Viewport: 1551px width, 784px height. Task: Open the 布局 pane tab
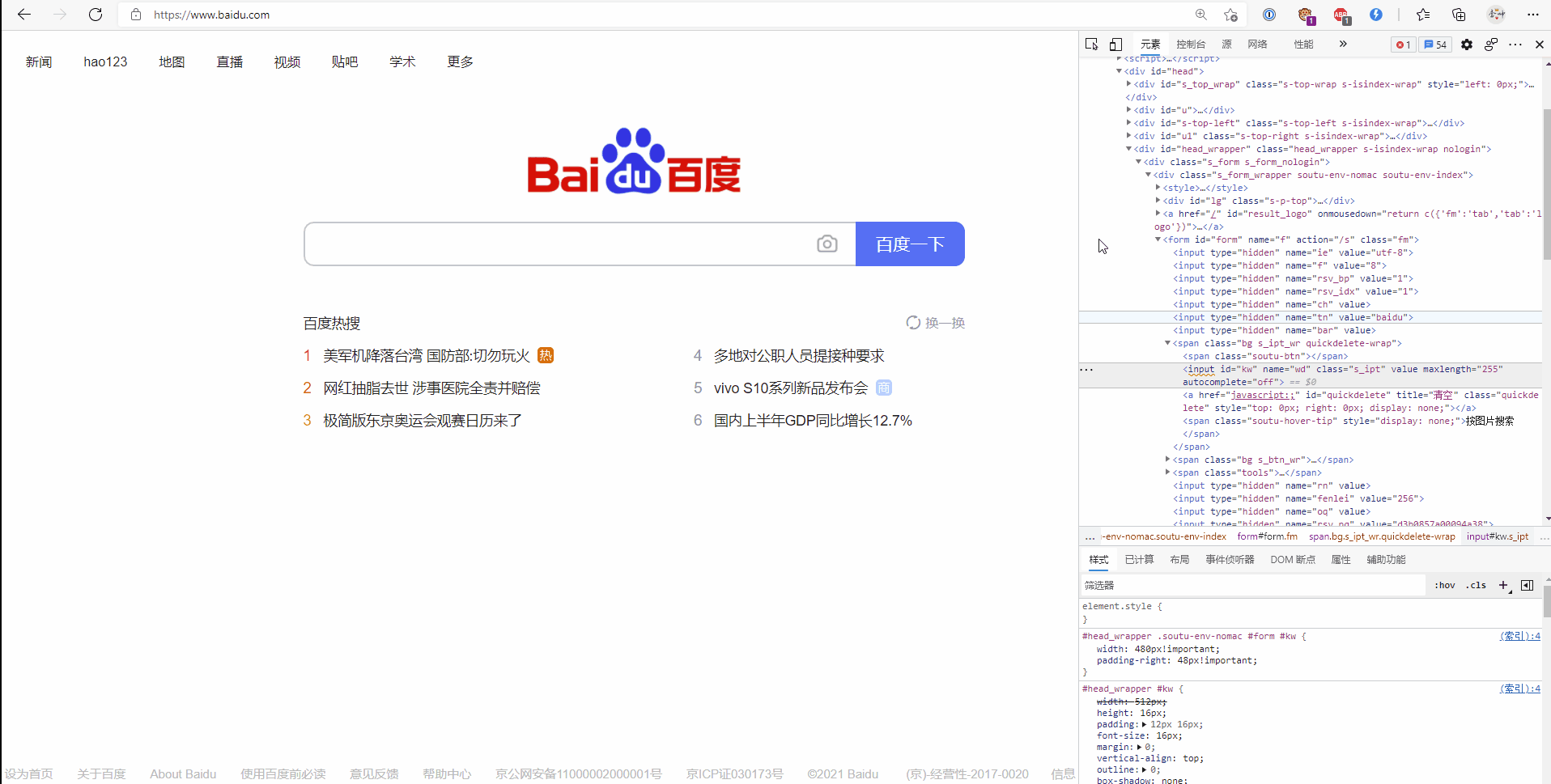point(1179,560)
